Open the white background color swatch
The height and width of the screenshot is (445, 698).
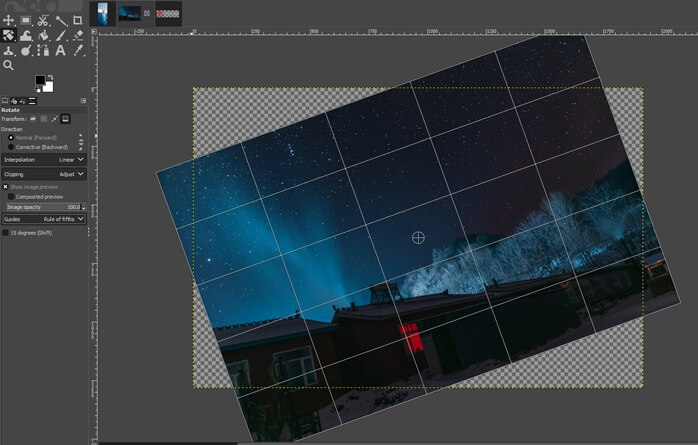(x=49, y=87)
